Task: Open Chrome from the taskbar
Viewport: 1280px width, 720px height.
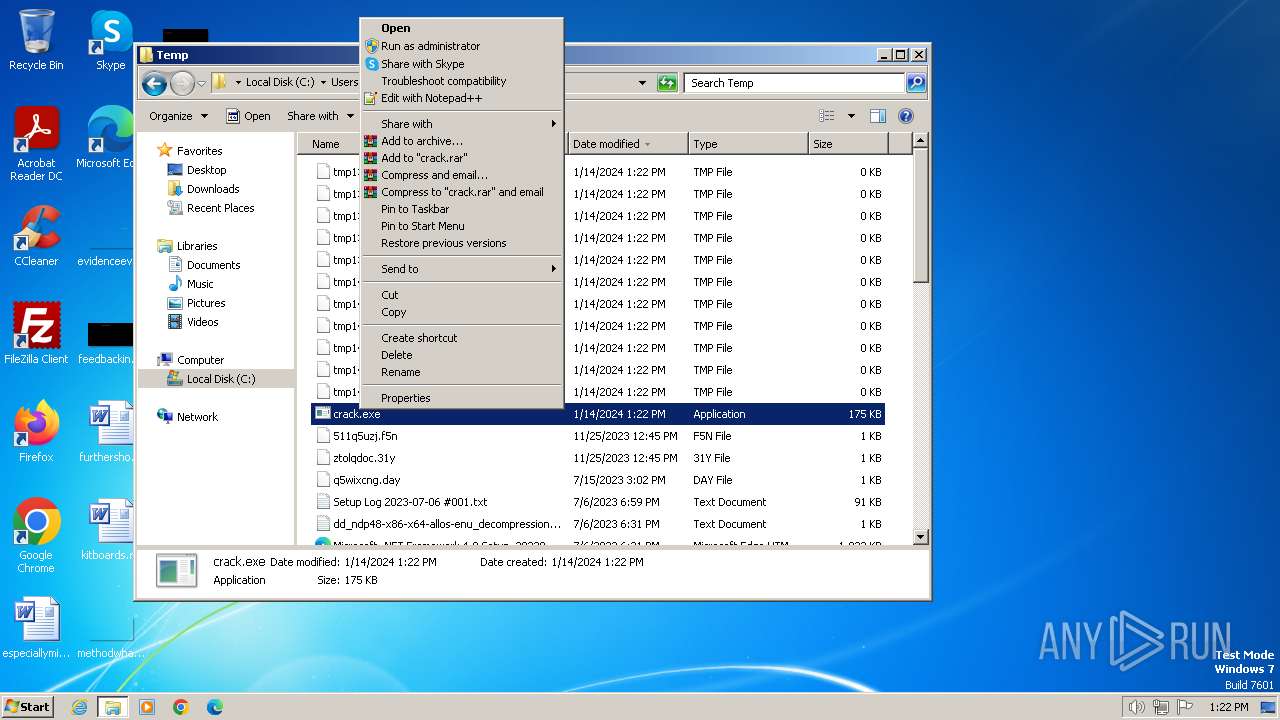Action: pyautogui.click(x=181, y=707)
